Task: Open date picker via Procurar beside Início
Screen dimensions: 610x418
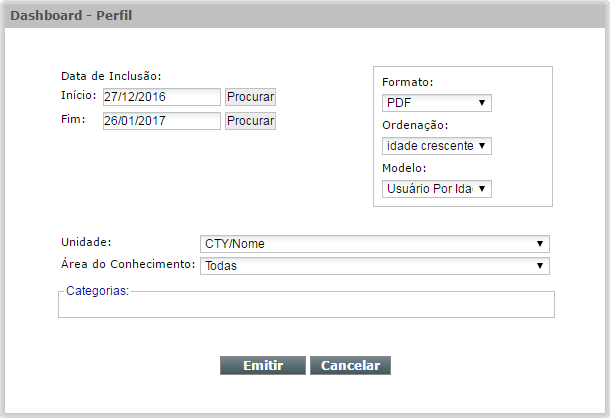Action: point(251,97)
